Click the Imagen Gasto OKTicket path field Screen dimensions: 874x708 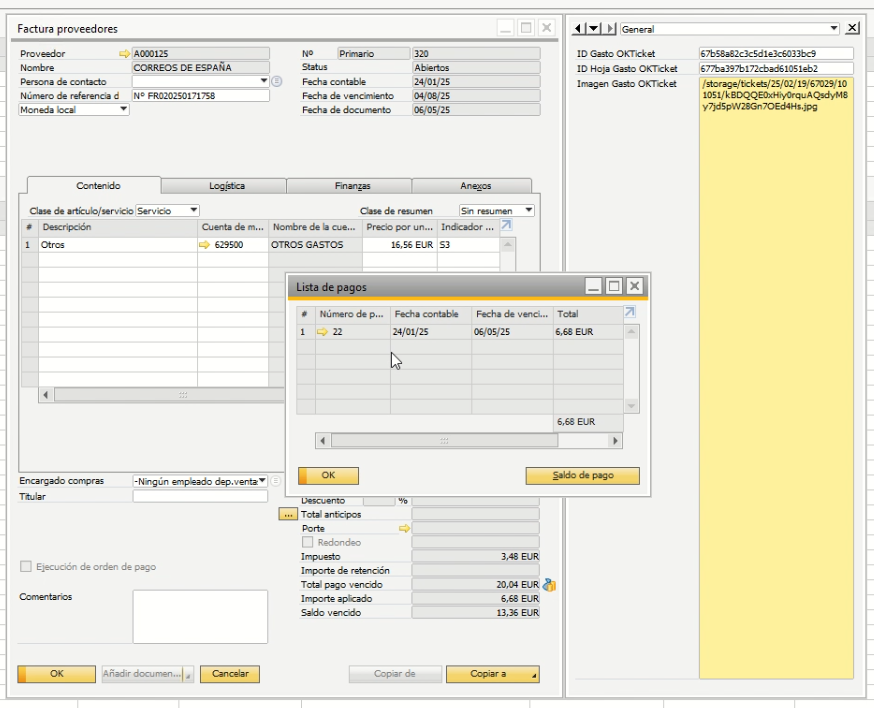776,378
